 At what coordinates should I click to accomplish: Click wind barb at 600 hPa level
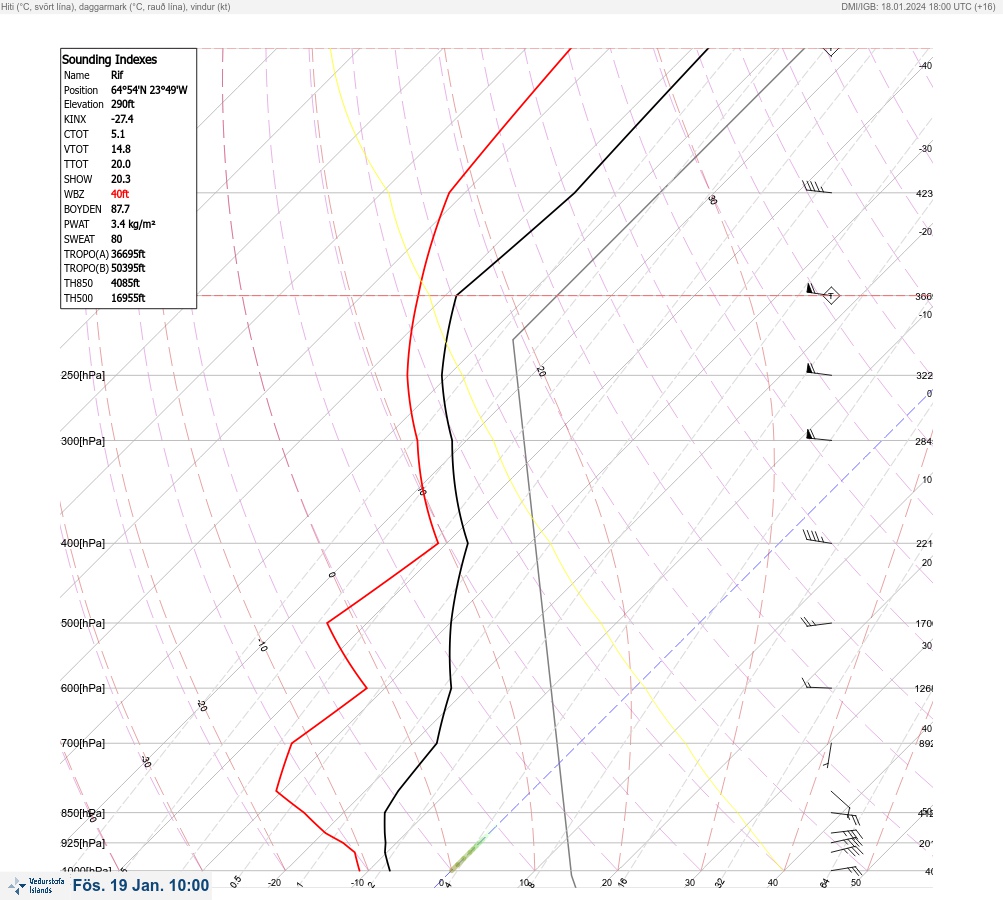[817, 684]
